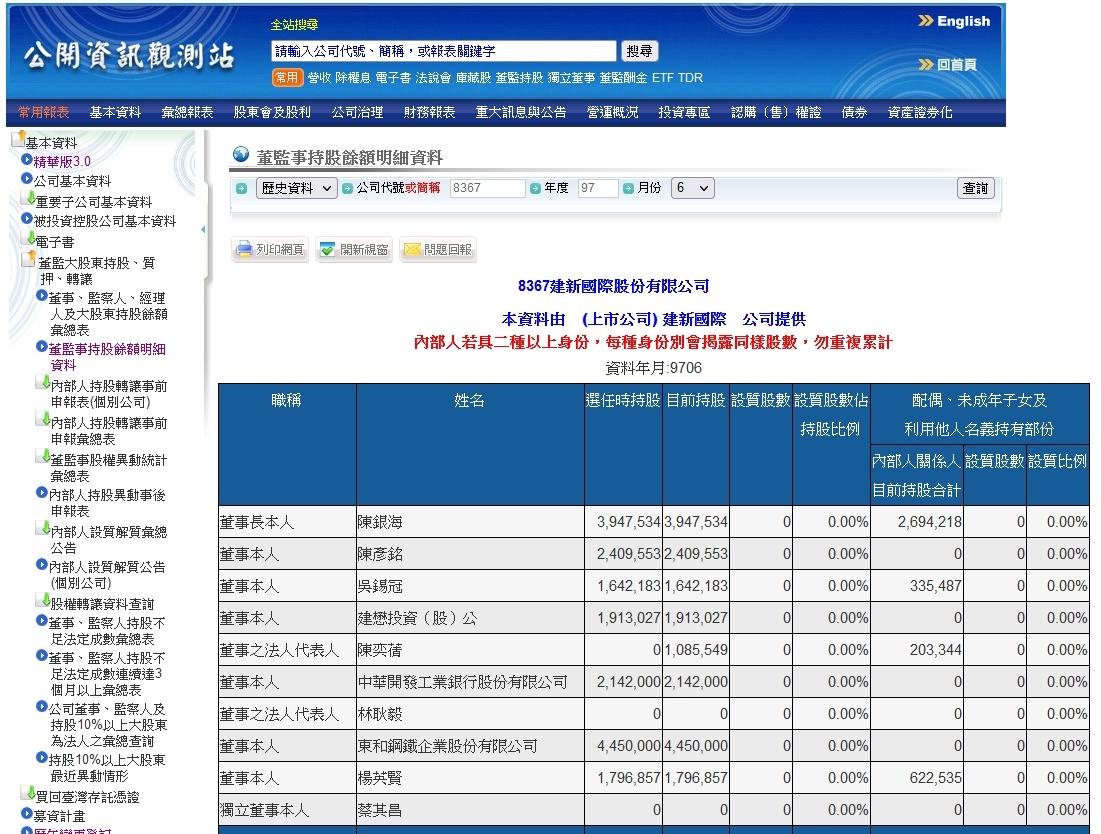Open 公司董事、監察人及持股10%以上大股東為法人之彙總查詢 item
Image resolution: width=1101 pixels, height=834 pixels.
pyautogui.click(x=107, y=724)
